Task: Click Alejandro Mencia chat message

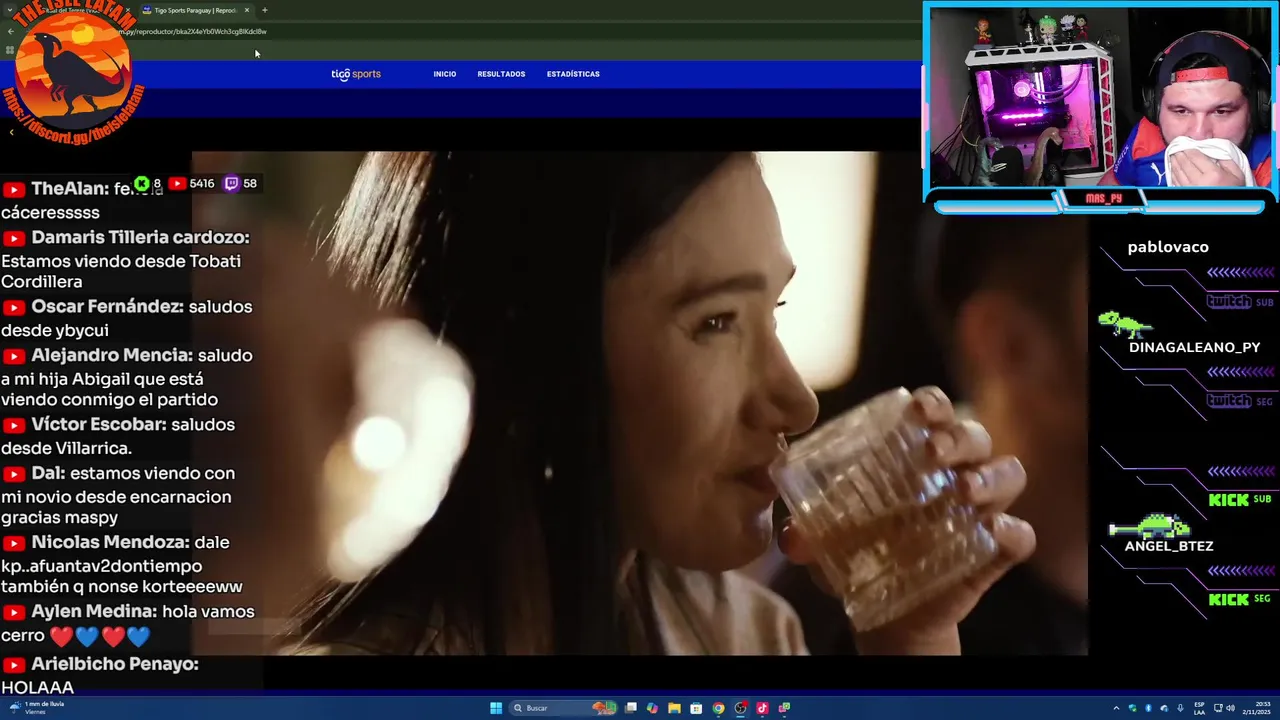Action: pyautogui.click(x=127, y=377)
